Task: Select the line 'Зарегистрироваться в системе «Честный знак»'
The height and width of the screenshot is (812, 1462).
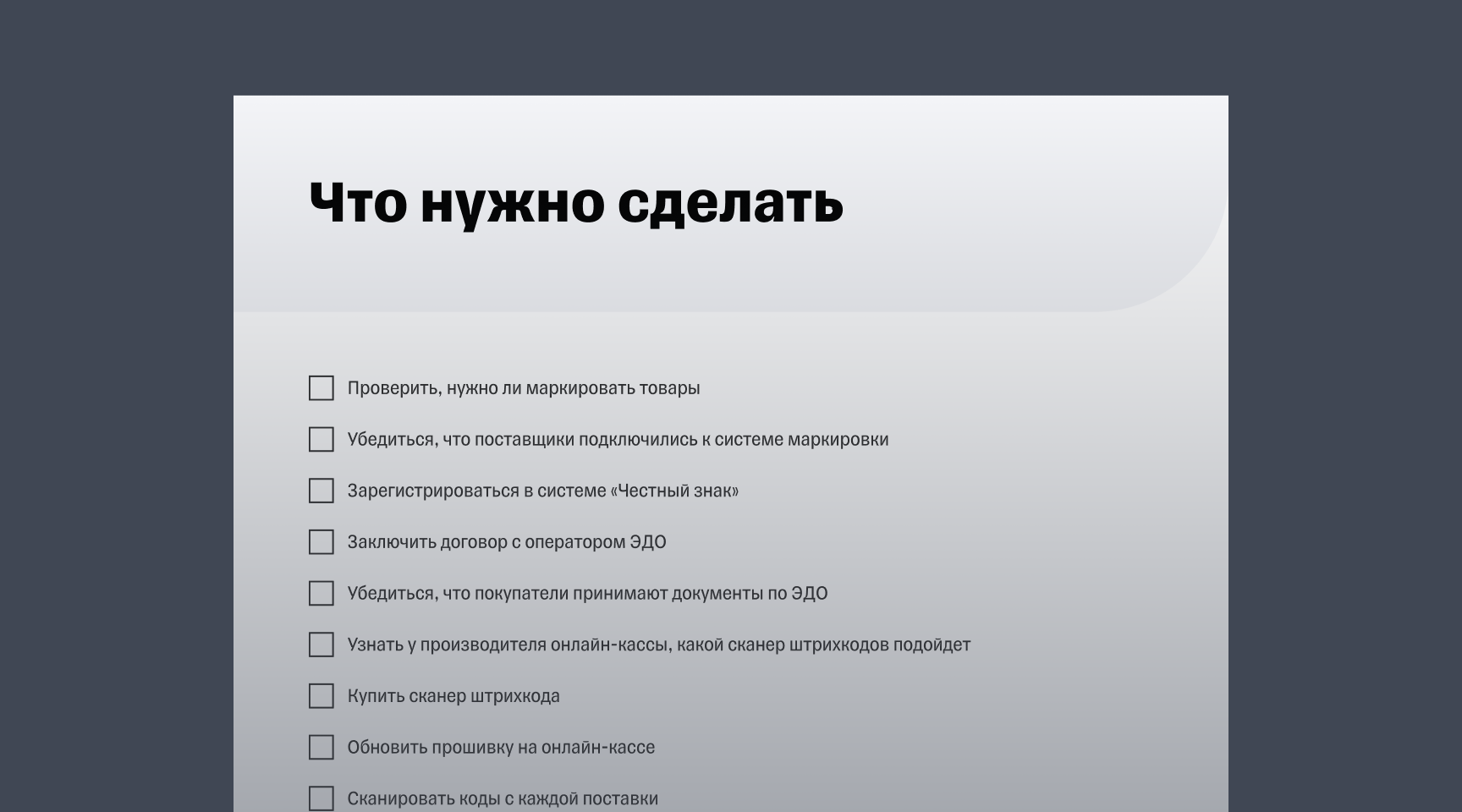Action: 544,491
